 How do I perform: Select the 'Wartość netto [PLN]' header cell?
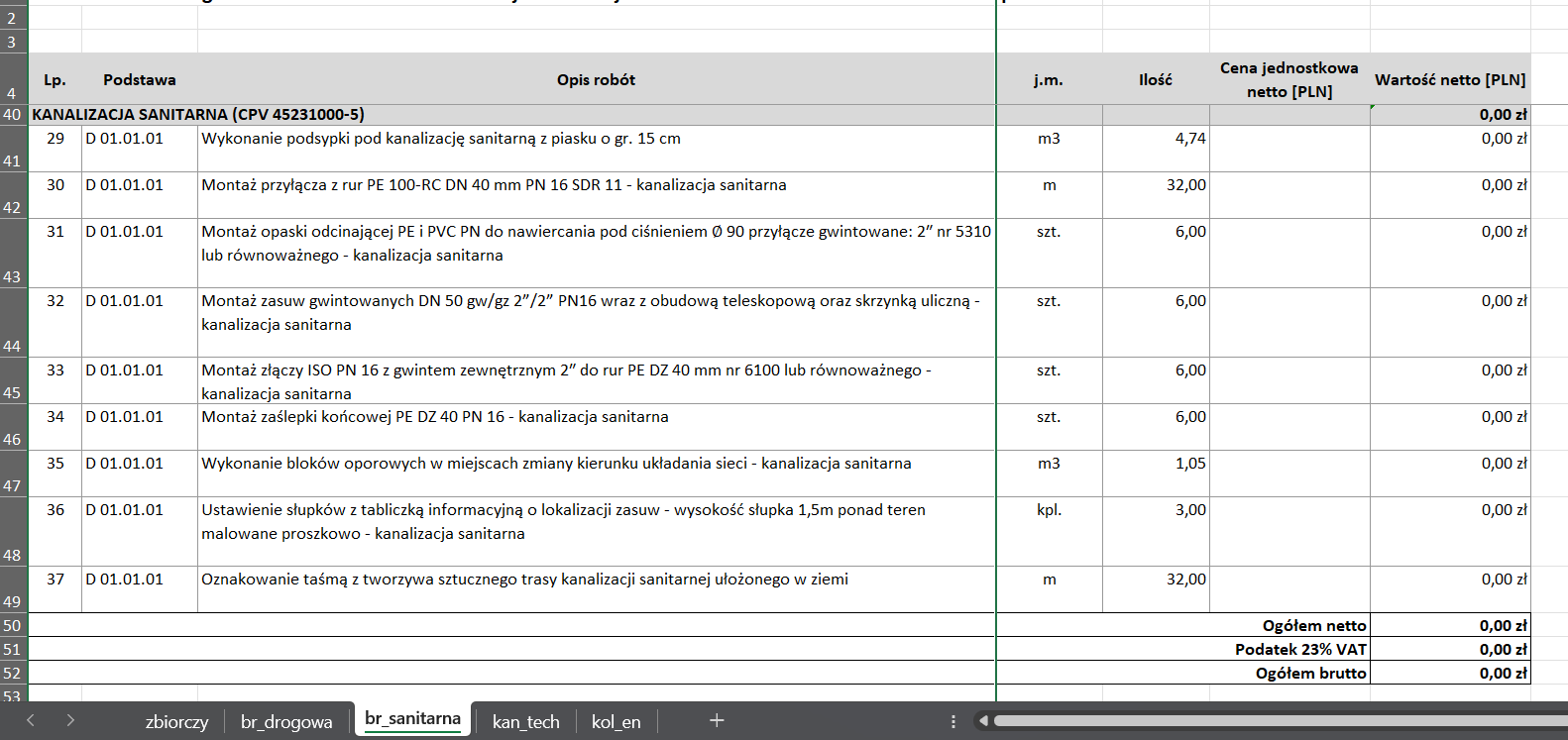(x=1450, y=79)
